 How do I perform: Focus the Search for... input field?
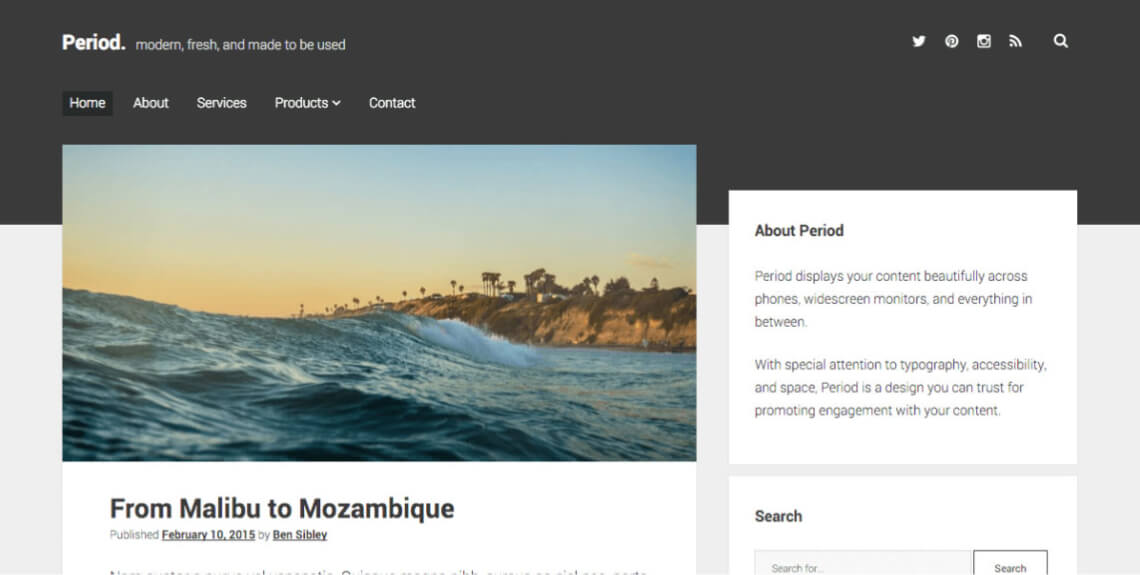(863, 567)
